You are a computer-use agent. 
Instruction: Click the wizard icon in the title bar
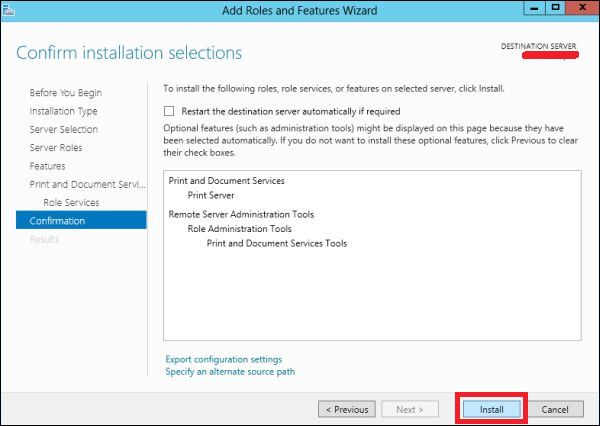[x=8, y=9]
